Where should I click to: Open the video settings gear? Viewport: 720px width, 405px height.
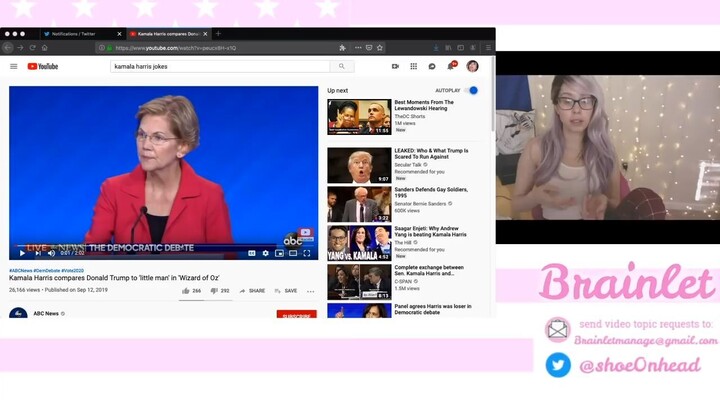click(265, 253)
